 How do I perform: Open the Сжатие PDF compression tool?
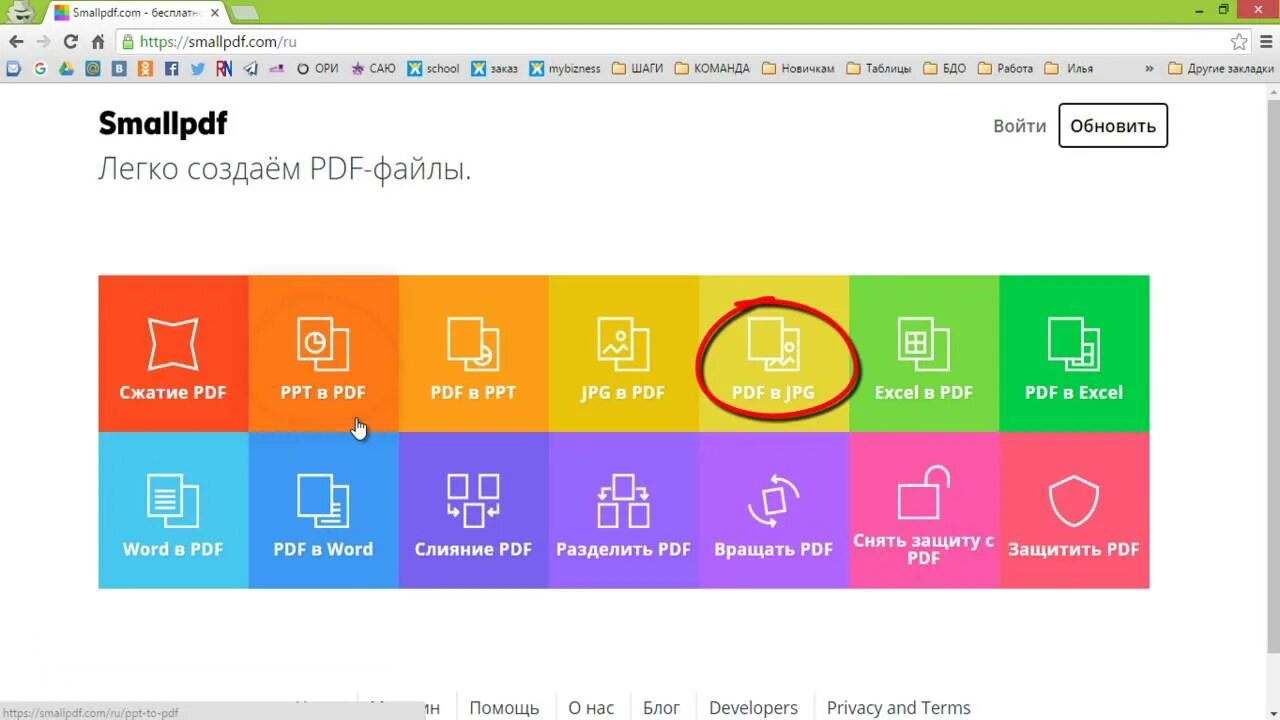(x=173, y=353)
